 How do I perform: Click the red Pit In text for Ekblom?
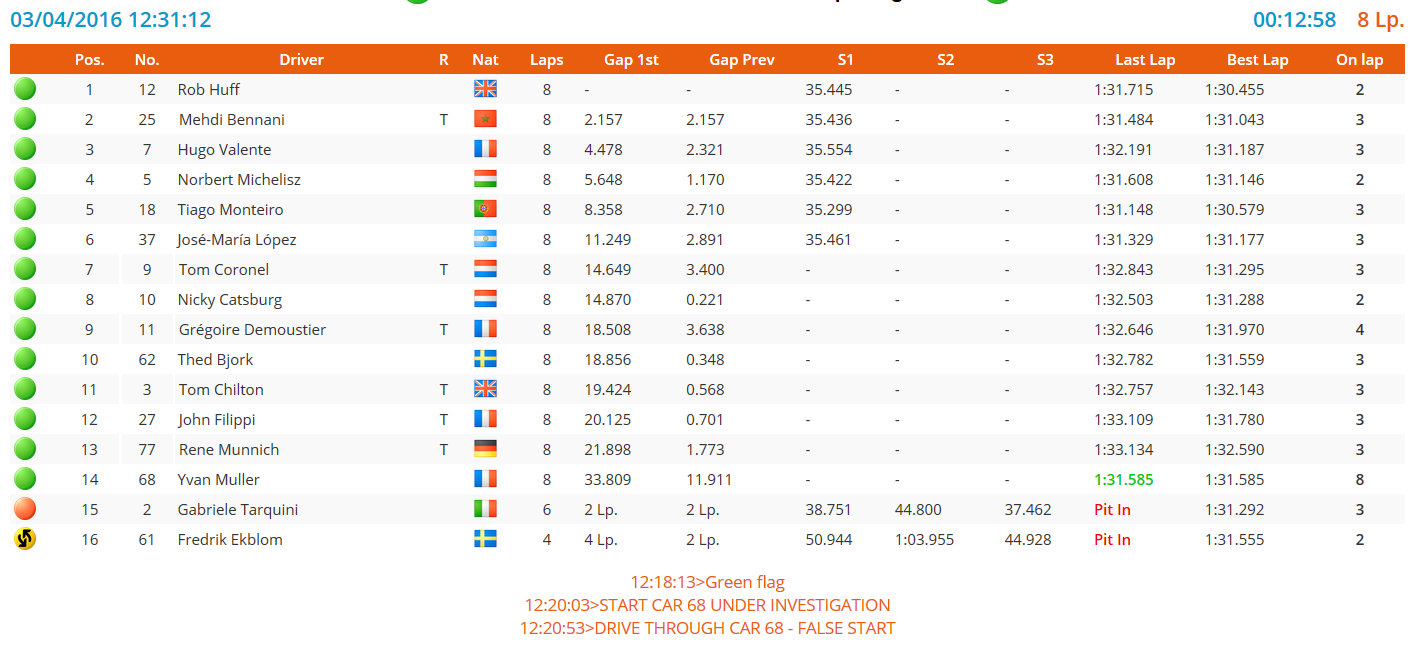[1112, 540]
